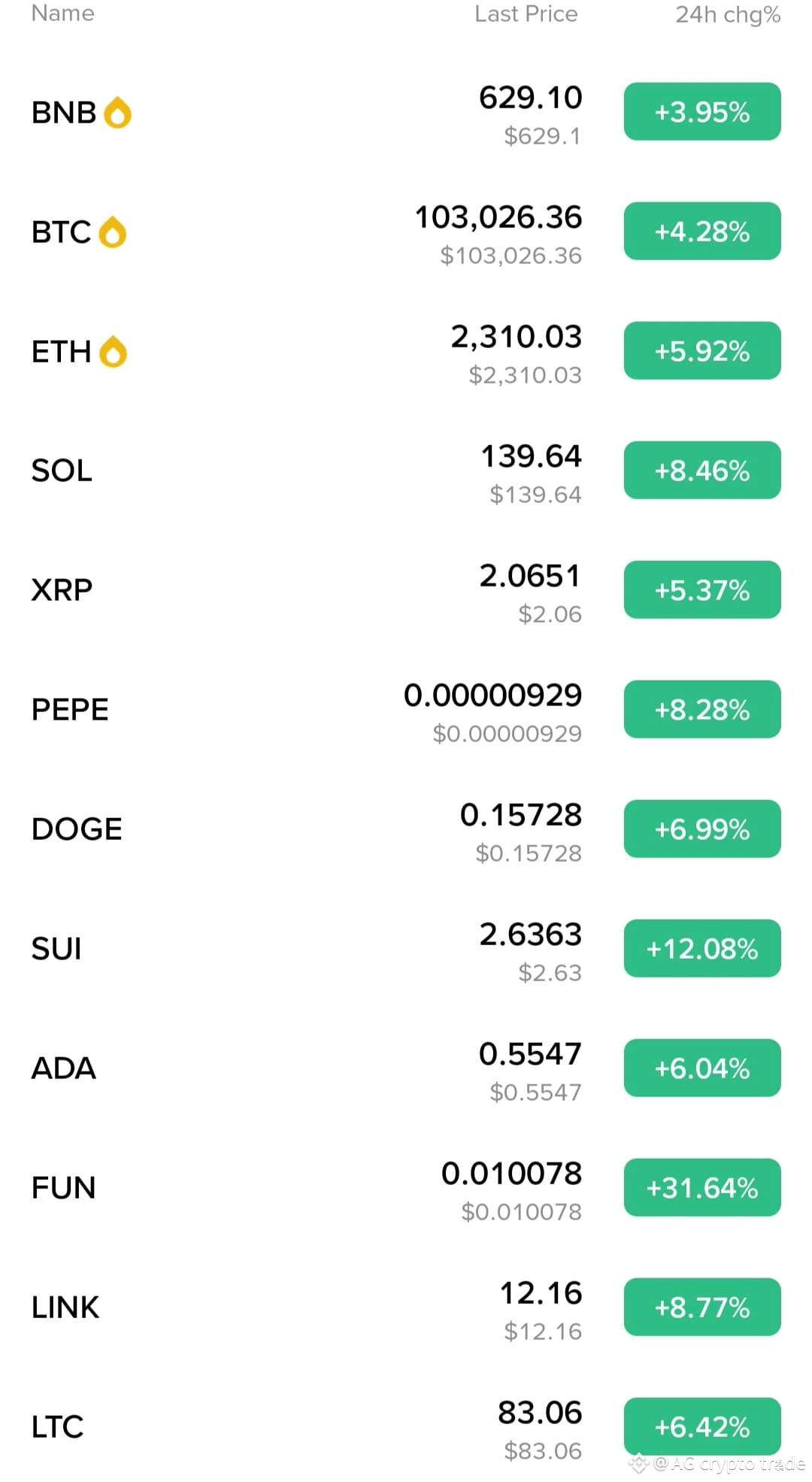
Task: Sort the list by Name column
Action: point(63,14)
